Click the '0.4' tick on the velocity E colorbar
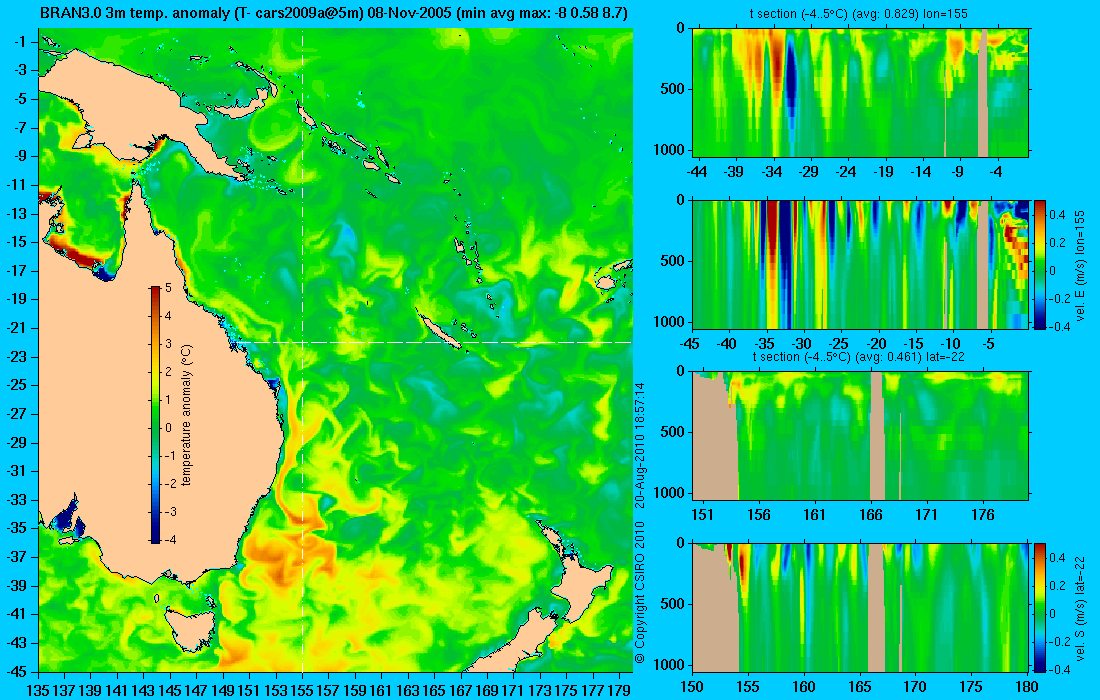Viewport: 1100px width, 700px height. [x=1058, y=215]
